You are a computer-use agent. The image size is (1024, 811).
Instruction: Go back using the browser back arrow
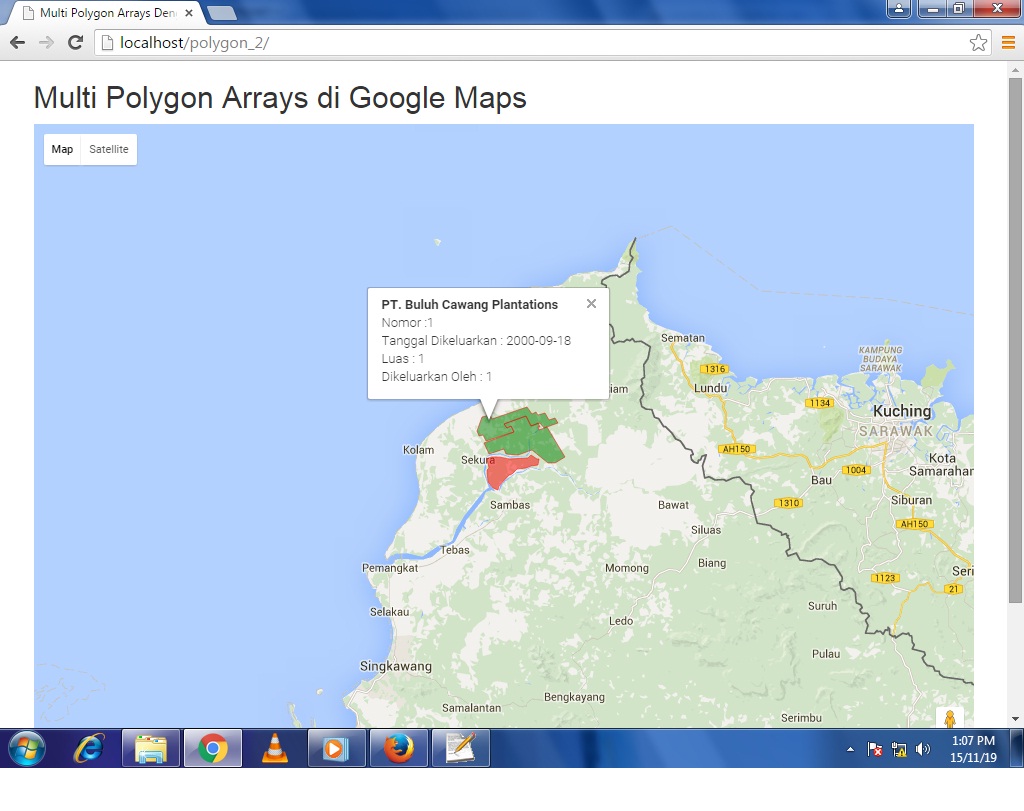click(18, 42)
